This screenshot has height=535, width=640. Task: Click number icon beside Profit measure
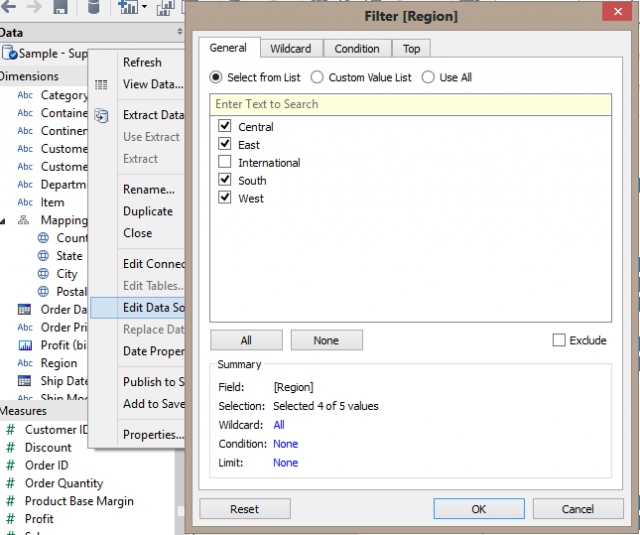click(11, 519)
